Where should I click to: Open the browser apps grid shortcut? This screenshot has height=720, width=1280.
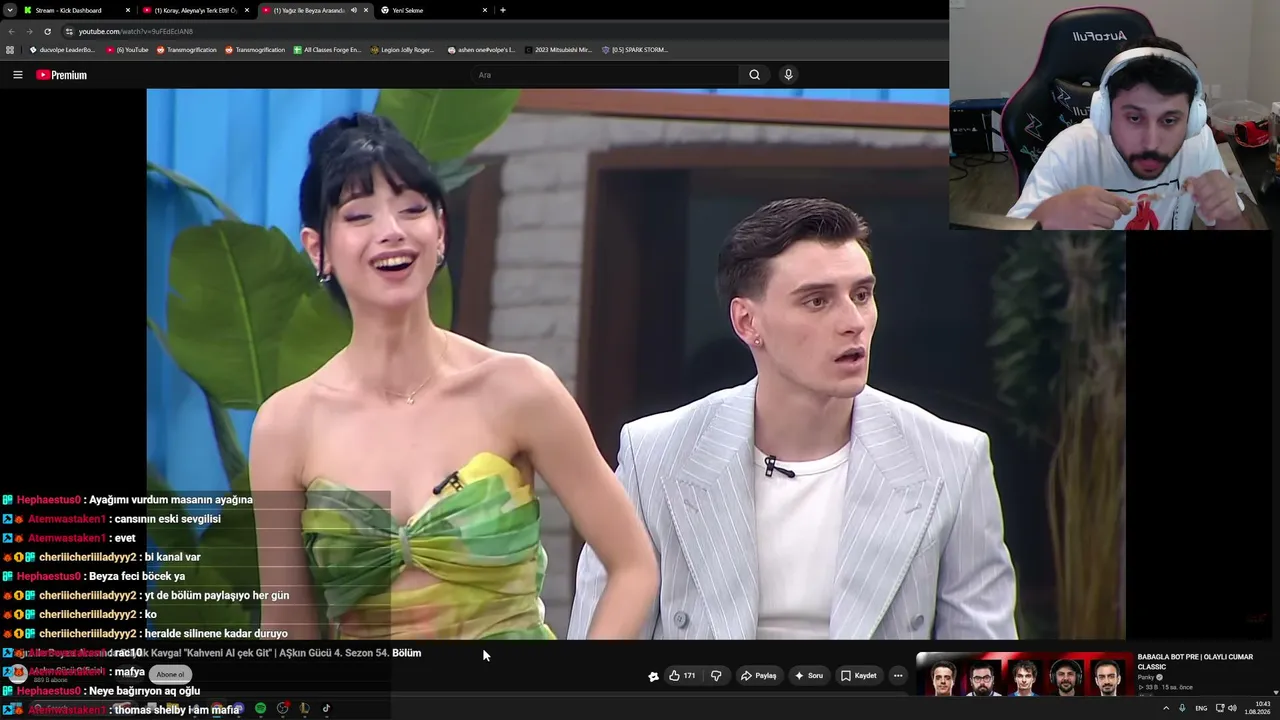click(x=10, y=50)
